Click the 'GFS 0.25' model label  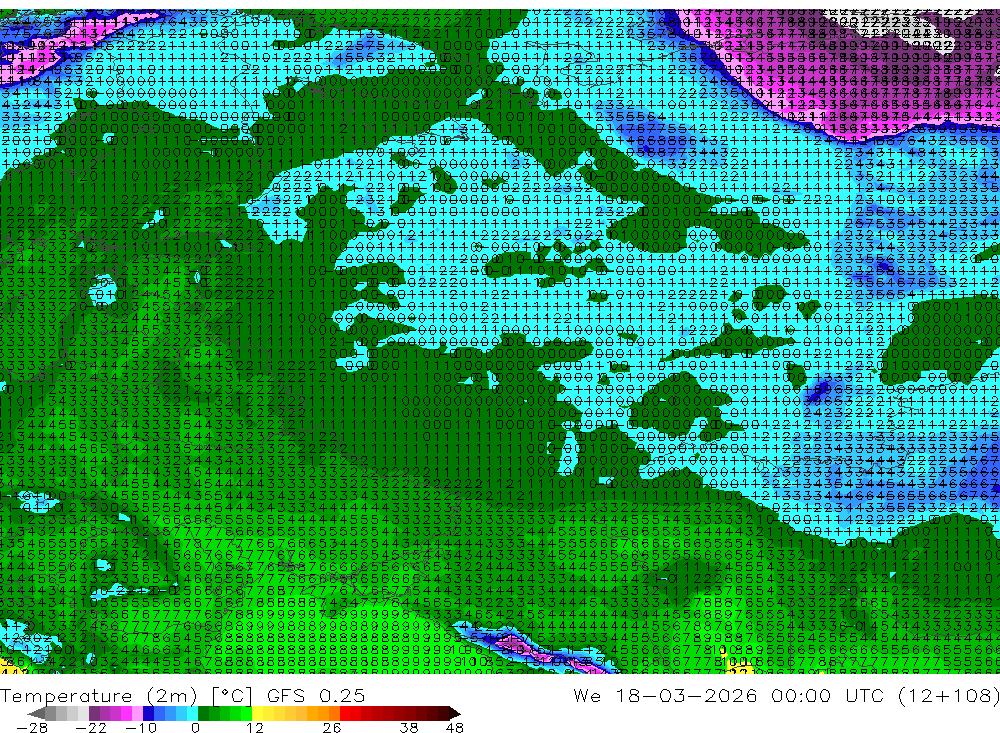(316, 695)
